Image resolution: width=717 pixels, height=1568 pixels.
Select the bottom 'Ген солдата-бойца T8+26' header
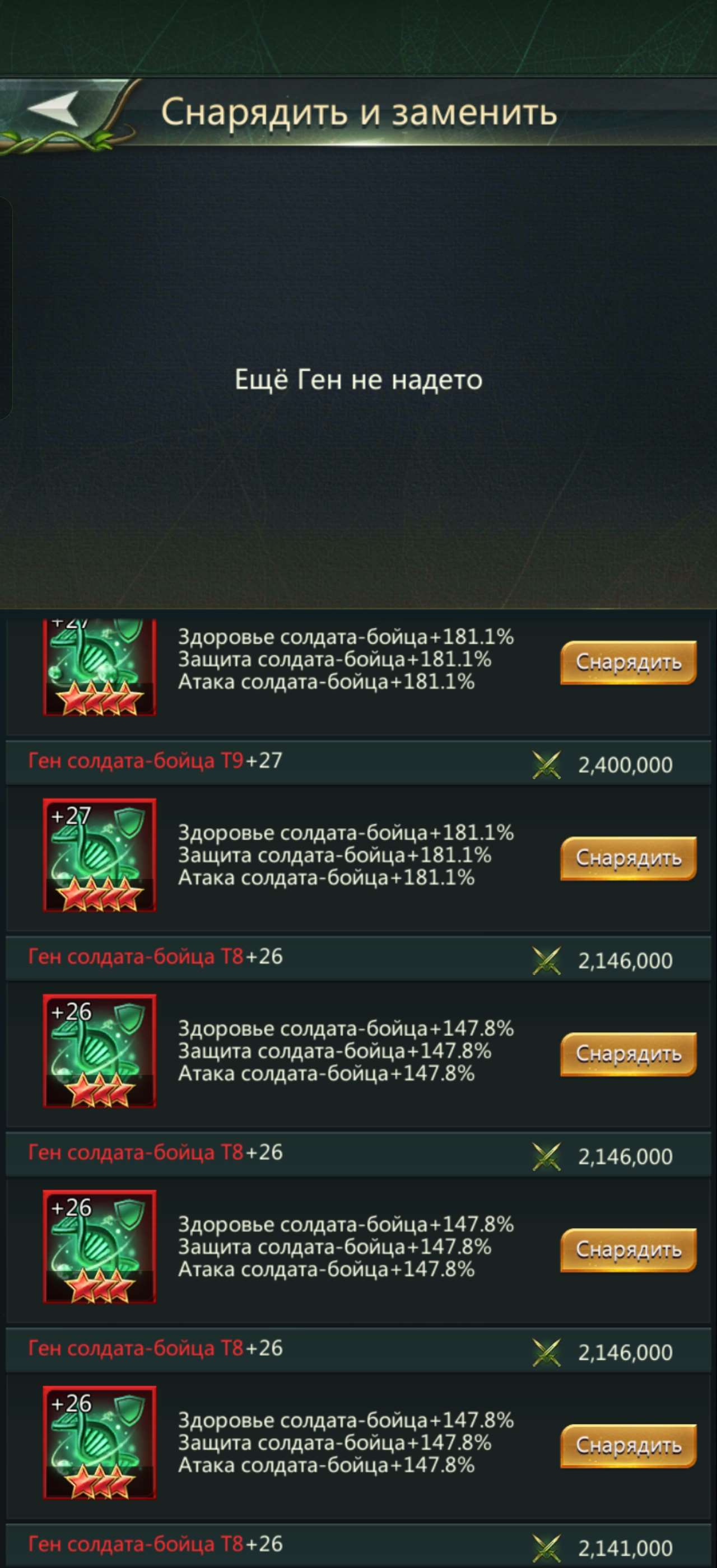coord(358,1546)
